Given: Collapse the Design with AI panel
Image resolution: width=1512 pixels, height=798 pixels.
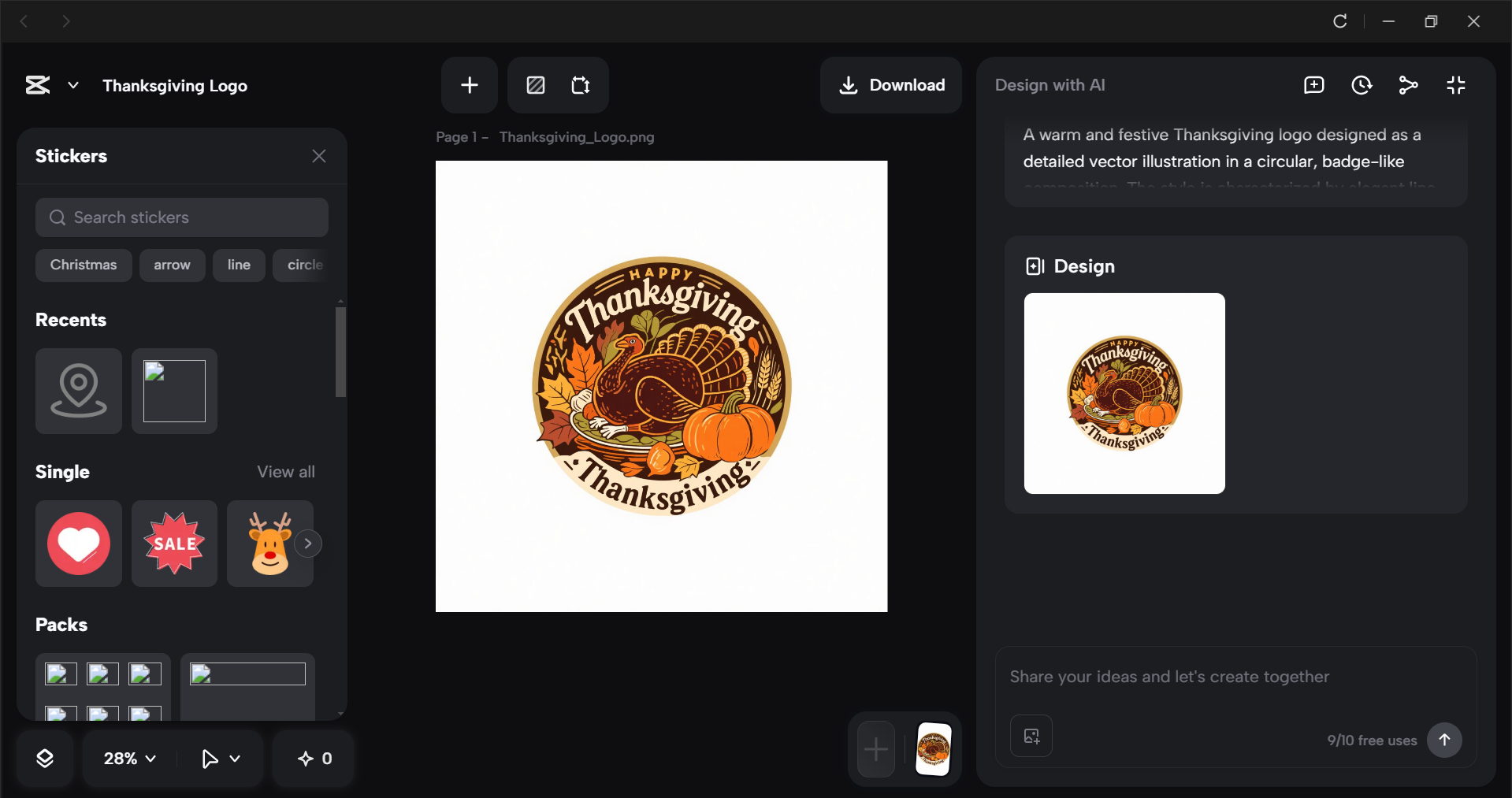Looking at the screenshot, I should [1456, 84].
